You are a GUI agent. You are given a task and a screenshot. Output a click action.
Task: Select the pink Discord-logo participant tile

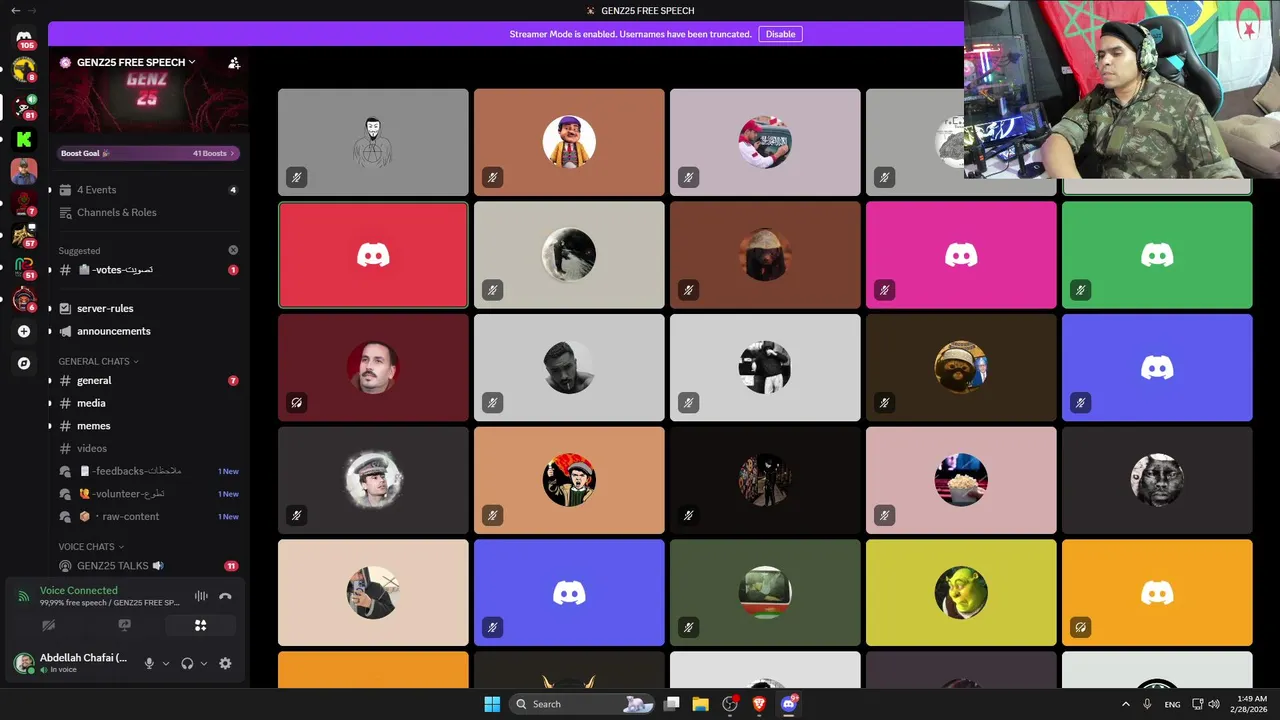(x=961, y=255)
